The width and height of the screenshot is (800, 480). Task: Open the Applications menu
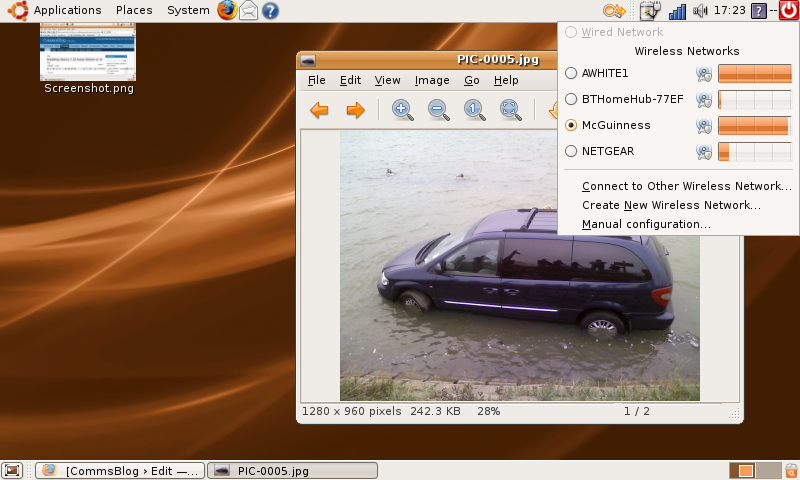[67, 10]
